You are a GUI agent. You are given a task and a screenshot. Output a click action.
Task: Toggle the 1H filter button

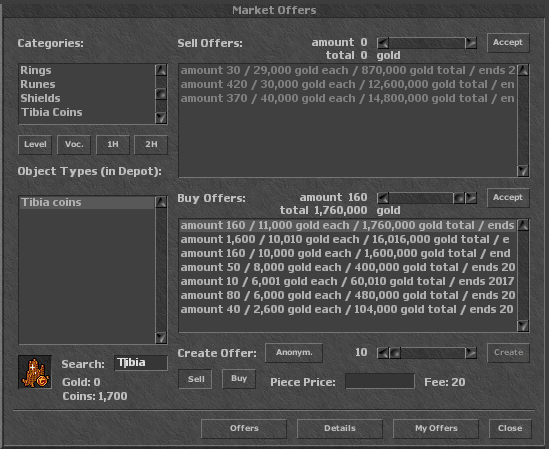pyautogui.click(x=113, y=145)
